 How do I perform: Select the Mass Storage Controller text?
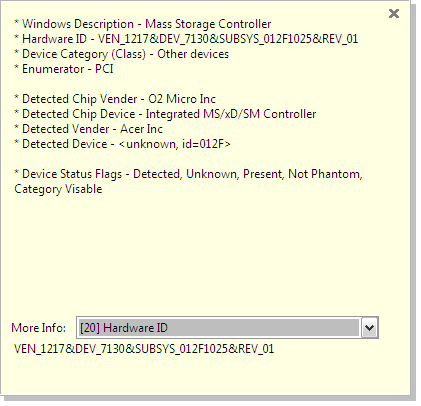[x=208, y=24]
